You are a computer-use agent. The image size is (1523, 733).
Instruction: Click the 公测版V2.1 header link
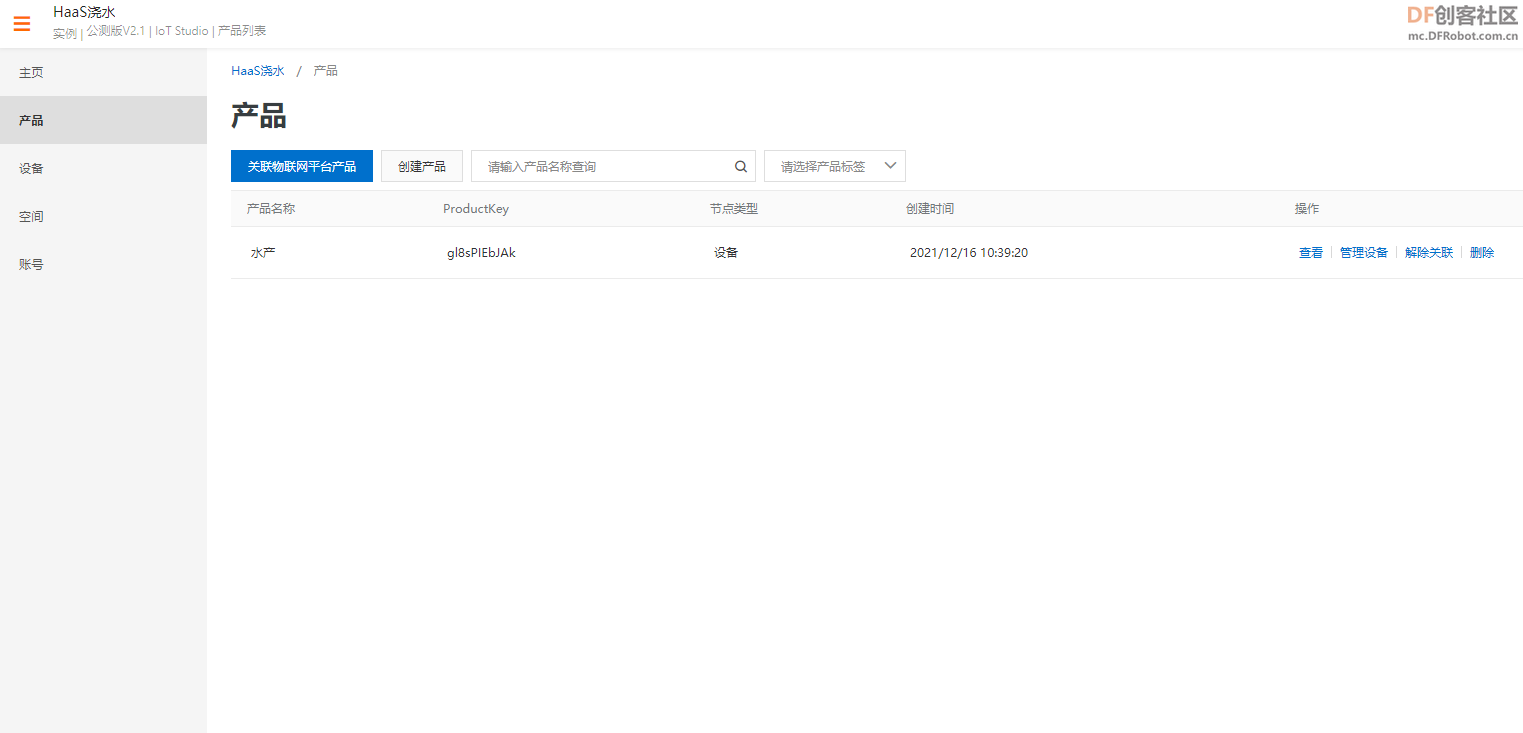(x=116, y=31)
